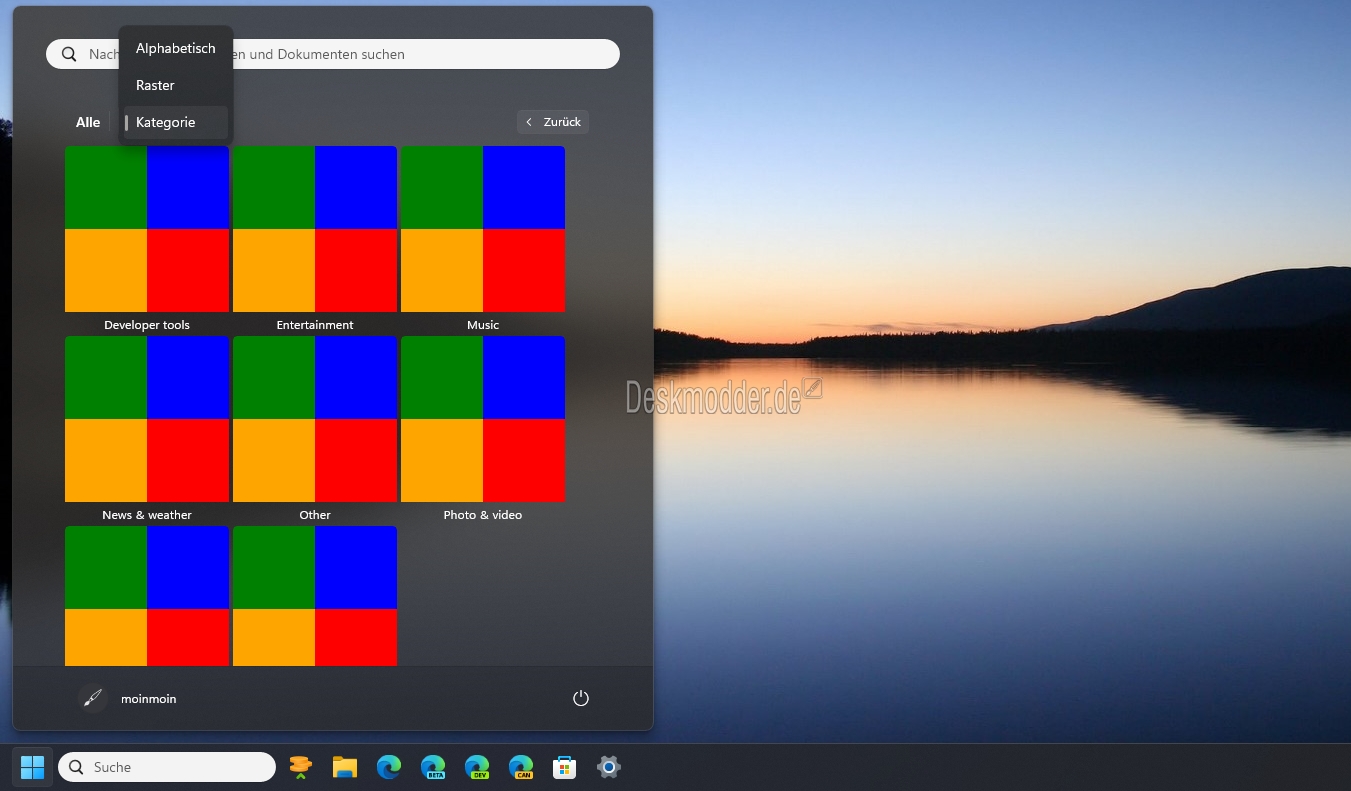
Task: Open the Other category folder
Action: (x=314, y=420)
